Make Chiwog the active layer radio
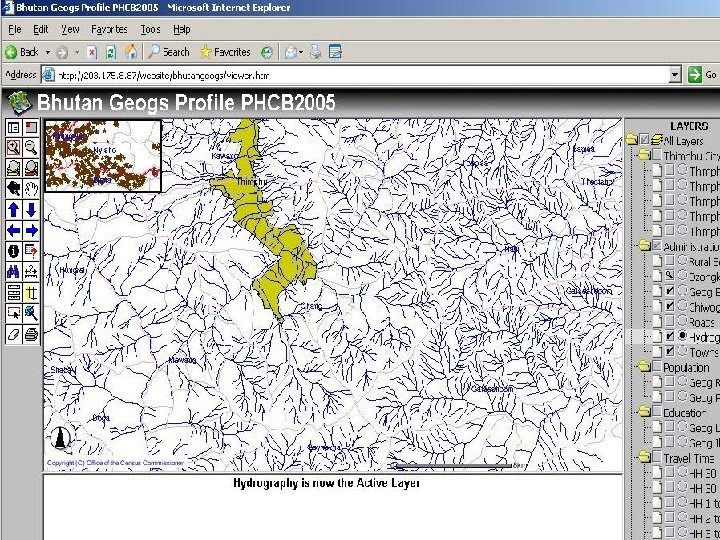The image size is (720, 540). (682, 306)
